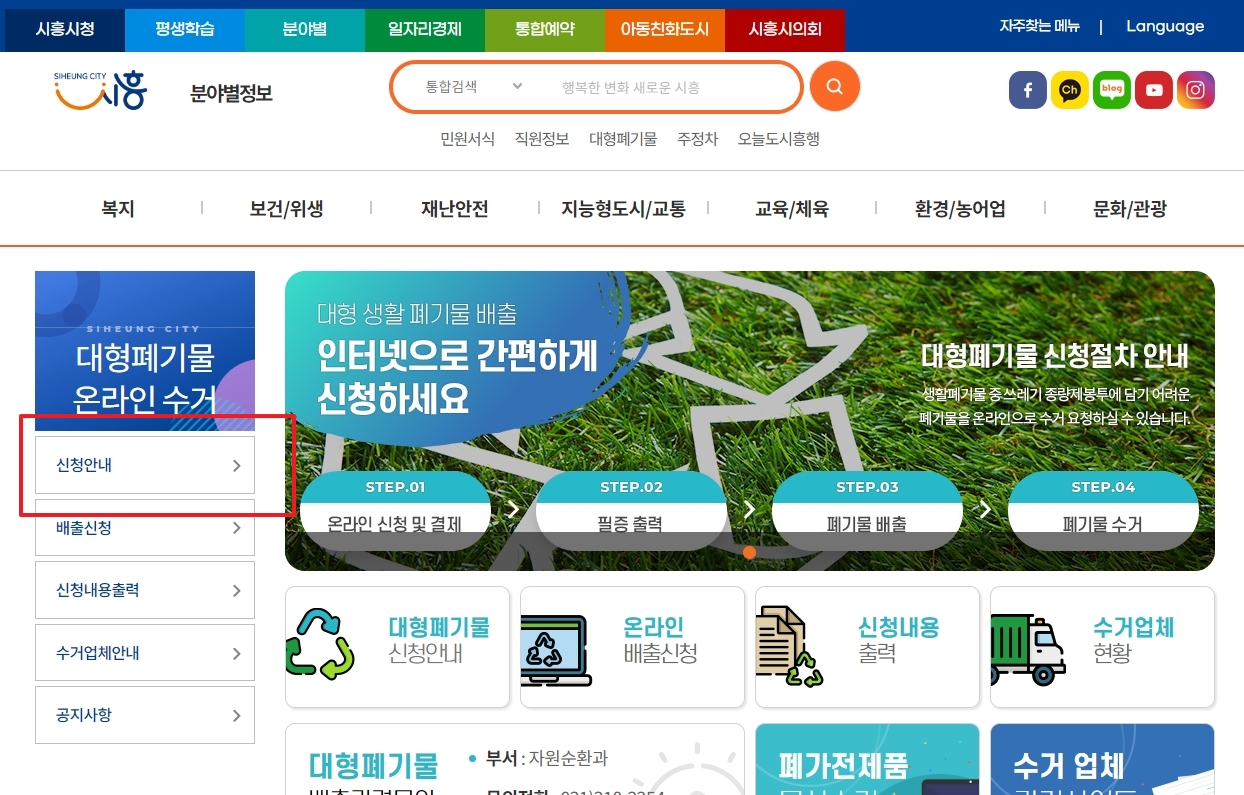Screen dimensions: 1244x795
Task: Click the Siheung City logo
Action: pos(101,89)
